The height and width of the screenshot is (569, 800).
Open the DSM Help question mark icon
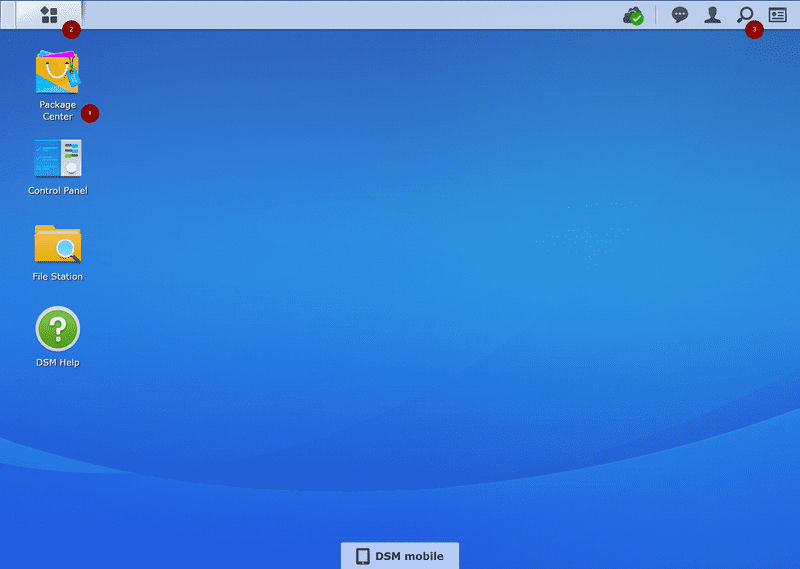point(57,329)
